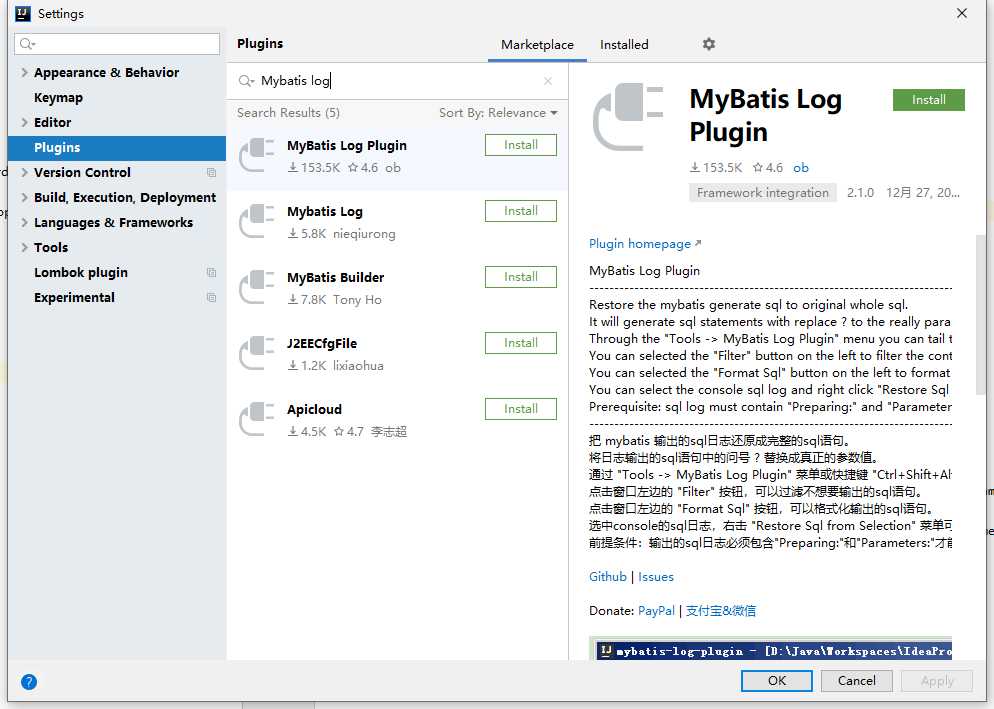Viewport: 994px width, 709px height.
Task: Select the 'Mybatis Log' result name
Action: (325, 212)
